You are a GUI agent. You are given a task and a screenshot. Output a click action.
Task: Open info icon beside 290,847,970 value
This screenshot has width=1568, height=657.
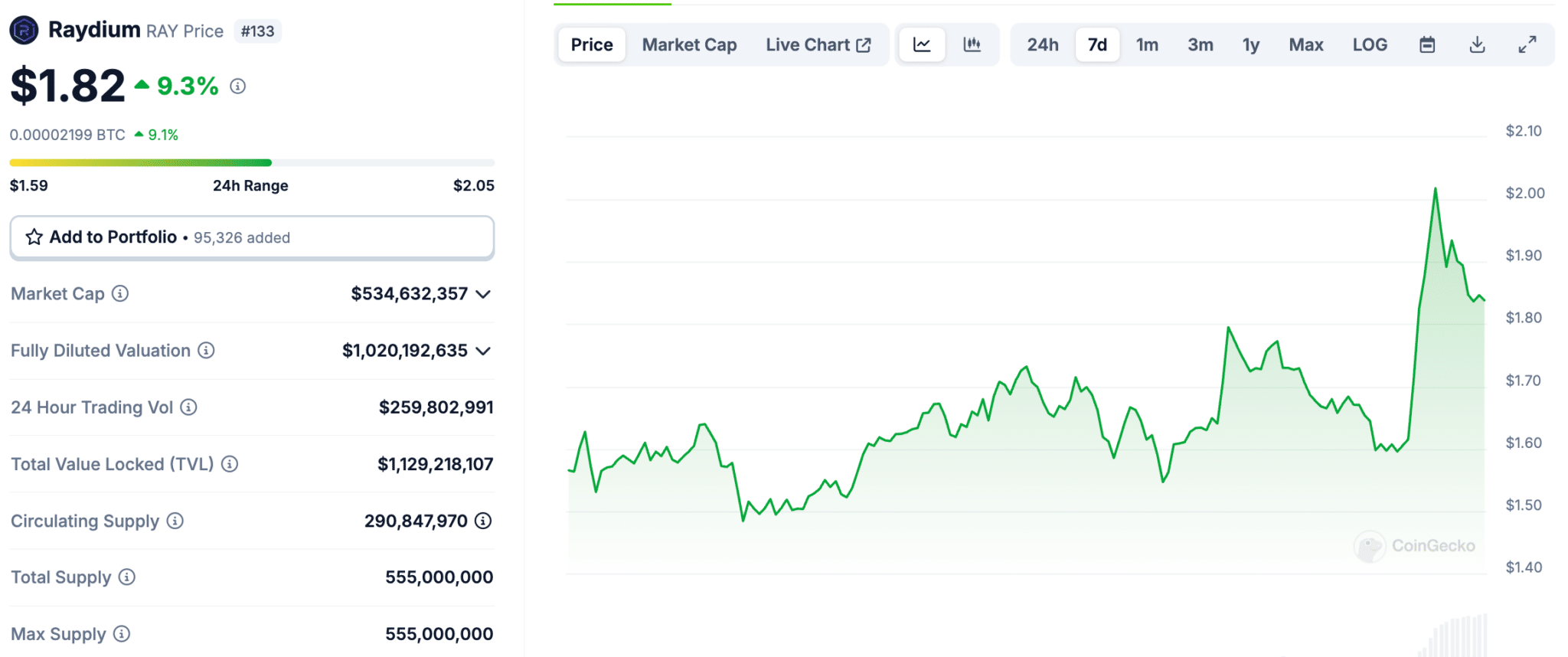[x=483, y=521]
